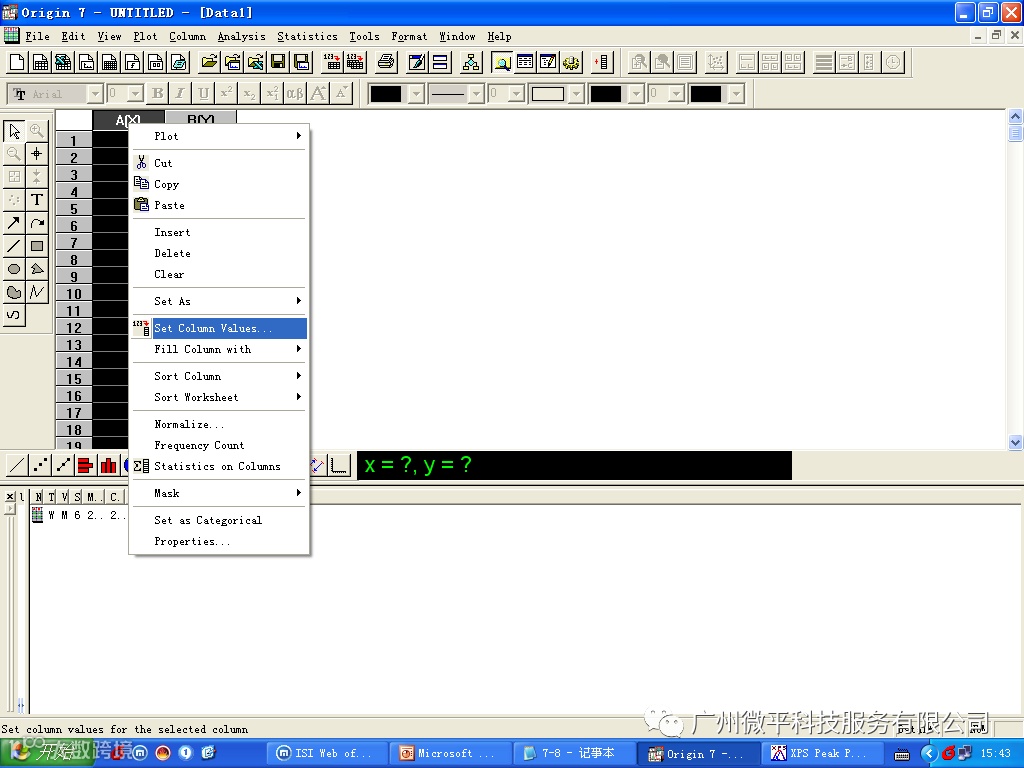Expand the Mask submenu
Screen dimensions: 1024x768
(x=219, y=493)
